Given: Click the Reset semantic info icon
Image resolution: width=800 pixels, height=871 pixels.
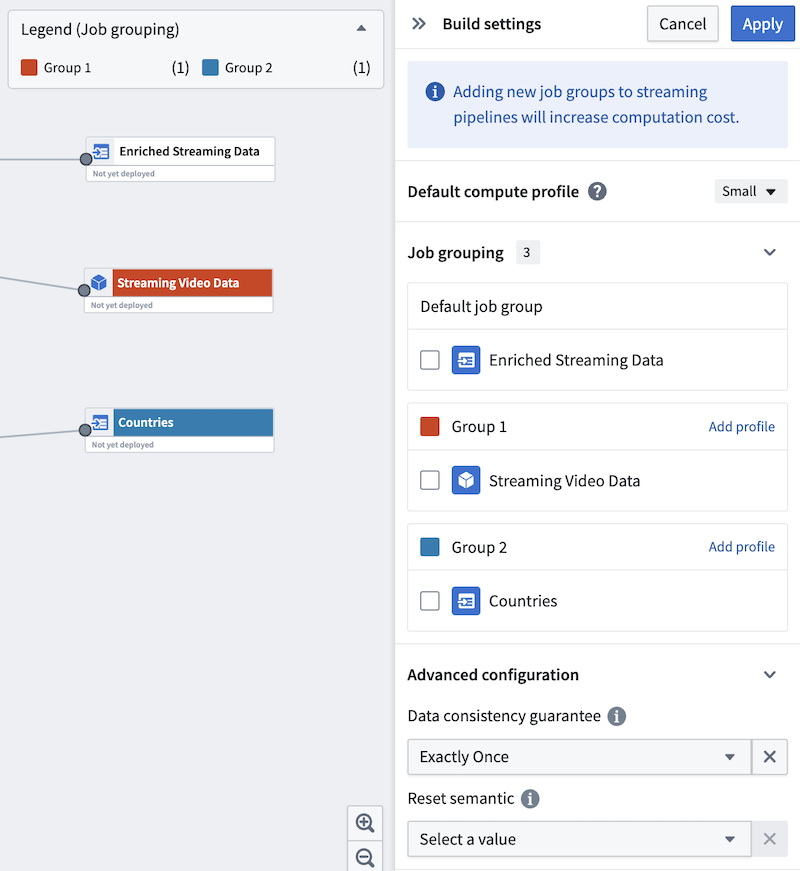Looking at the screenshot, I should 530,799.
